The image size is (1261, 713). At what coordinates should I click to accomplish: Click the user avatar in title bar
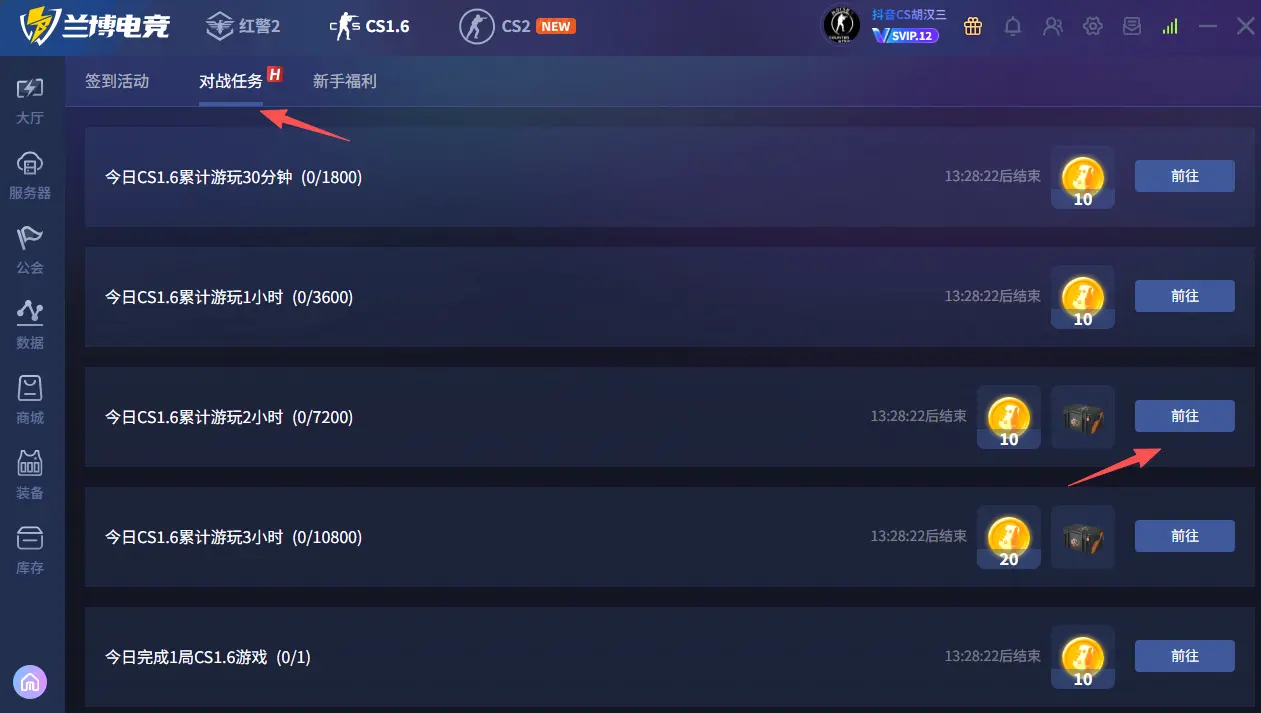[x=841, y=26]
